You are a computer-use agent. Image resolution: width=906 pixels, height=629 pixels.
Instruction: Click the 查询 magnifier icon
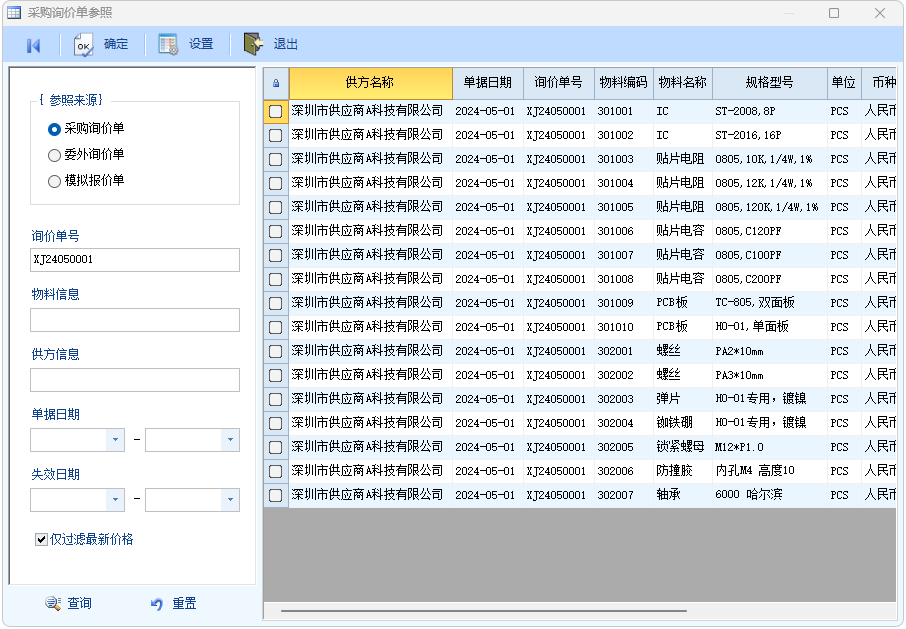click(x=53, y=603)
